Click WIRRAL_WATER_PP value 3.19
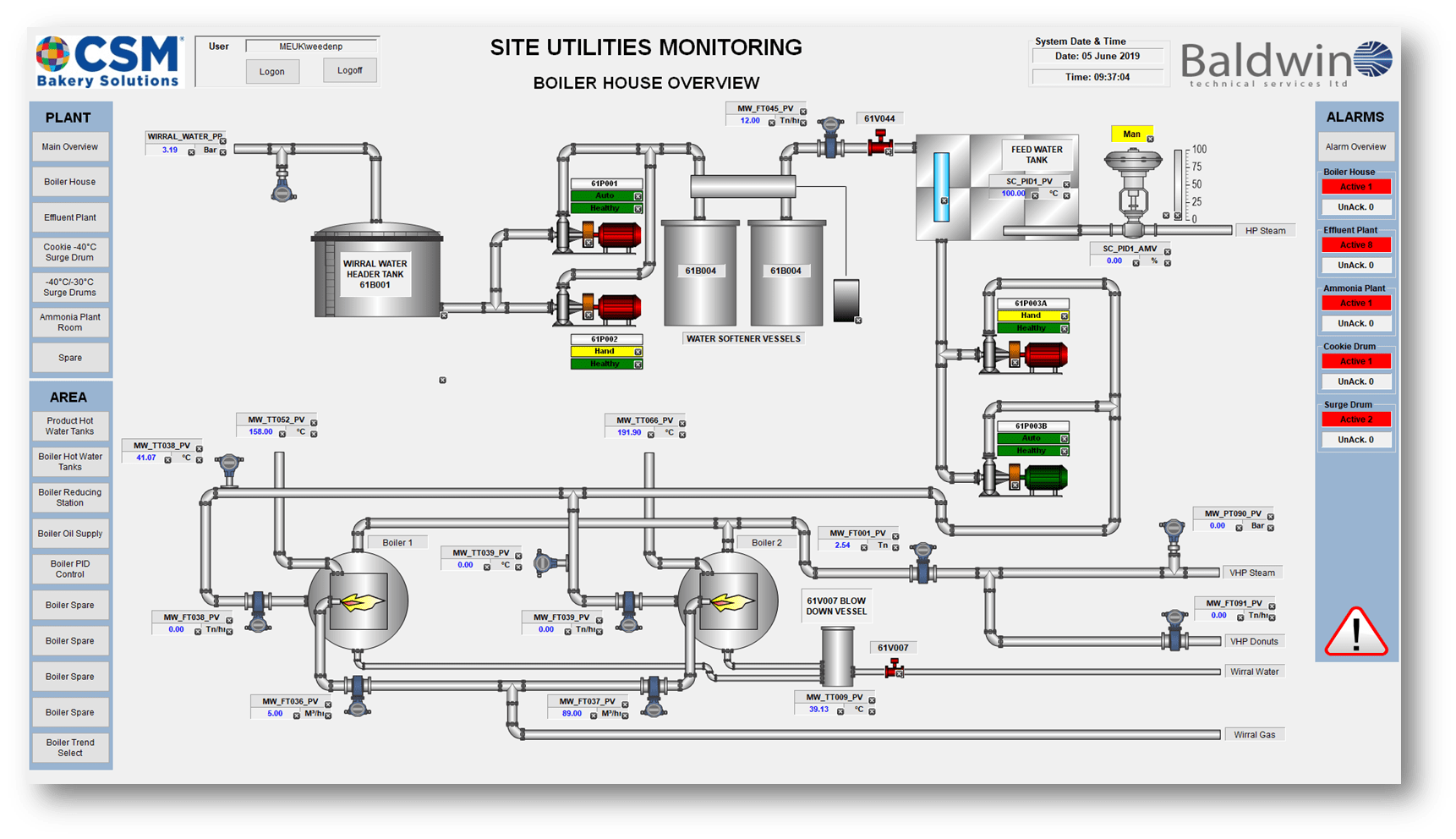This screenshot has width=1456, height=839. (x=170, y=151)
